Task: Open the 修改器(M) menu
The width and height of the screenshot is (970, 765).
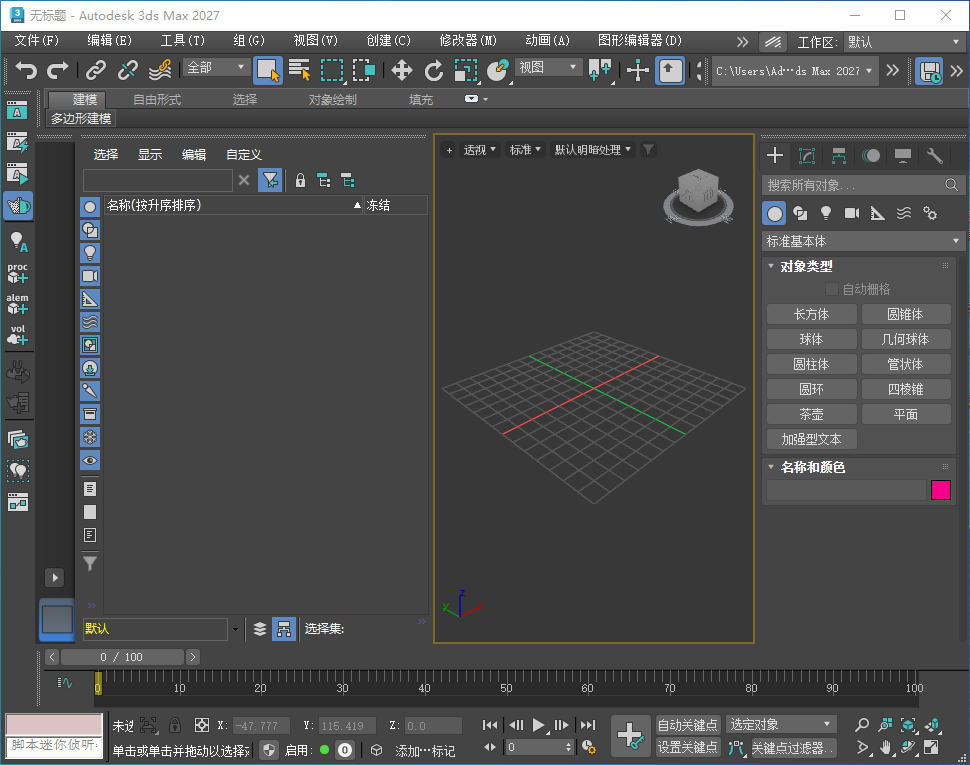Action: click(x=468, y=40)
